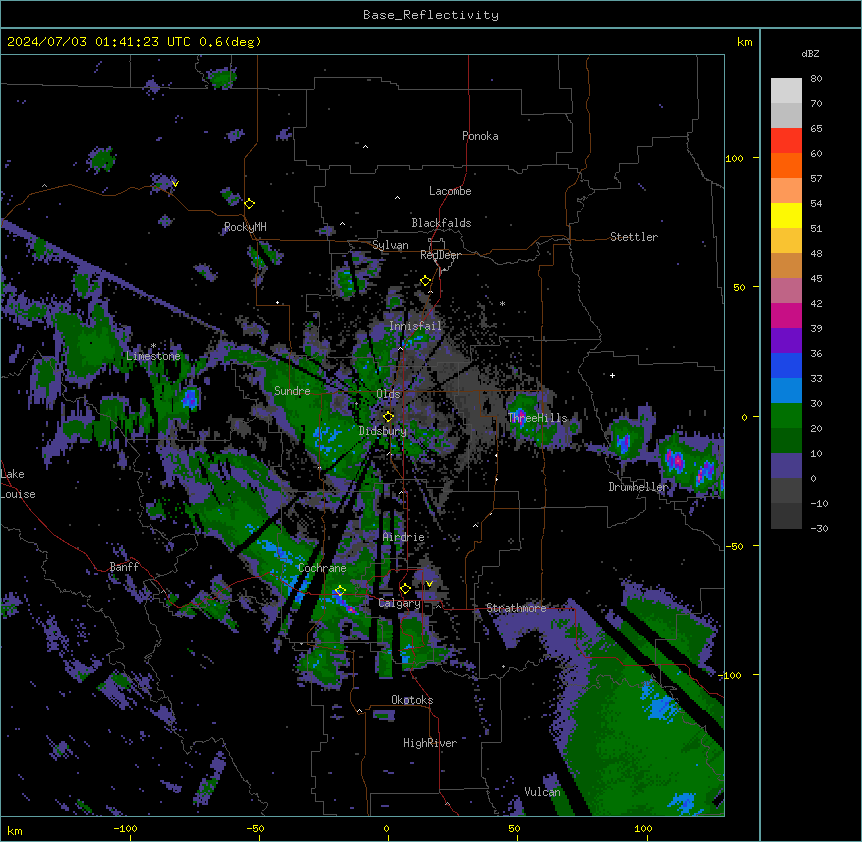Click the white asterisk marker east of Innisfail

(x=502, y=303)
